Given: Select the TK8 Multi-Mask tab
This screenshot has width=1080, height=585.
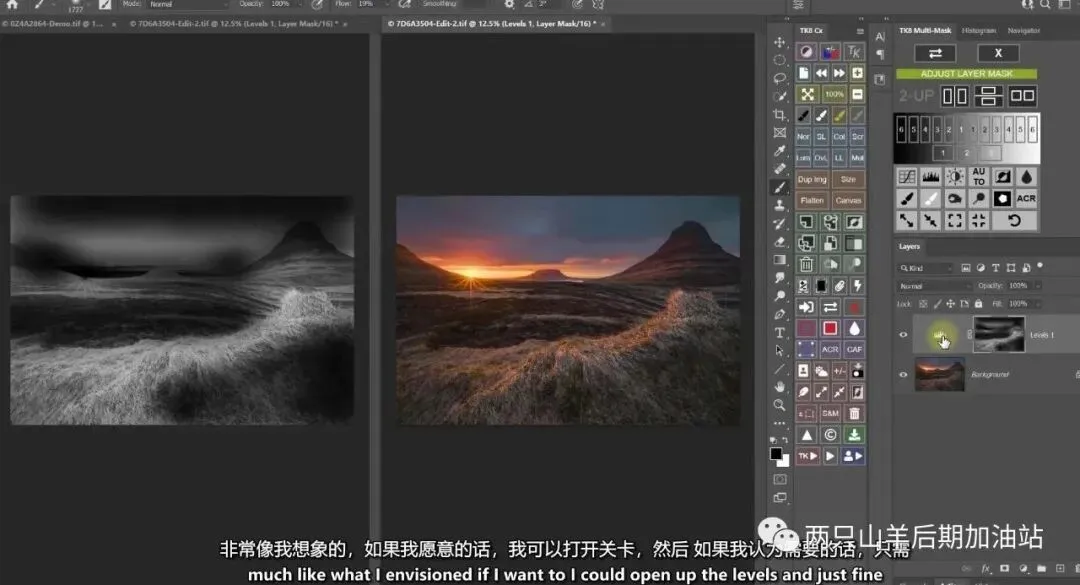Looking at the screenshot, I should pyautogui.click(x=924, y=30).
